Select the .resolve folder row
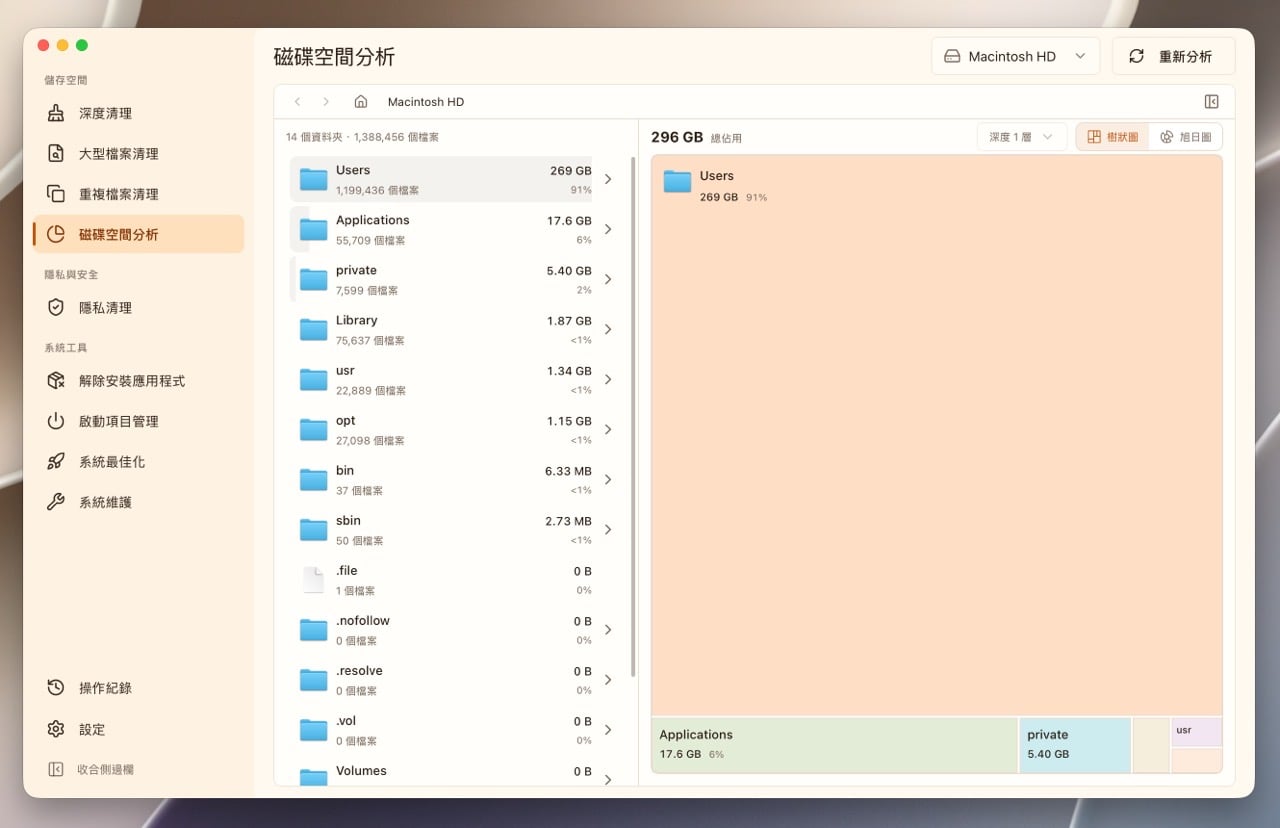1280x828 pixels. [456, 680]
